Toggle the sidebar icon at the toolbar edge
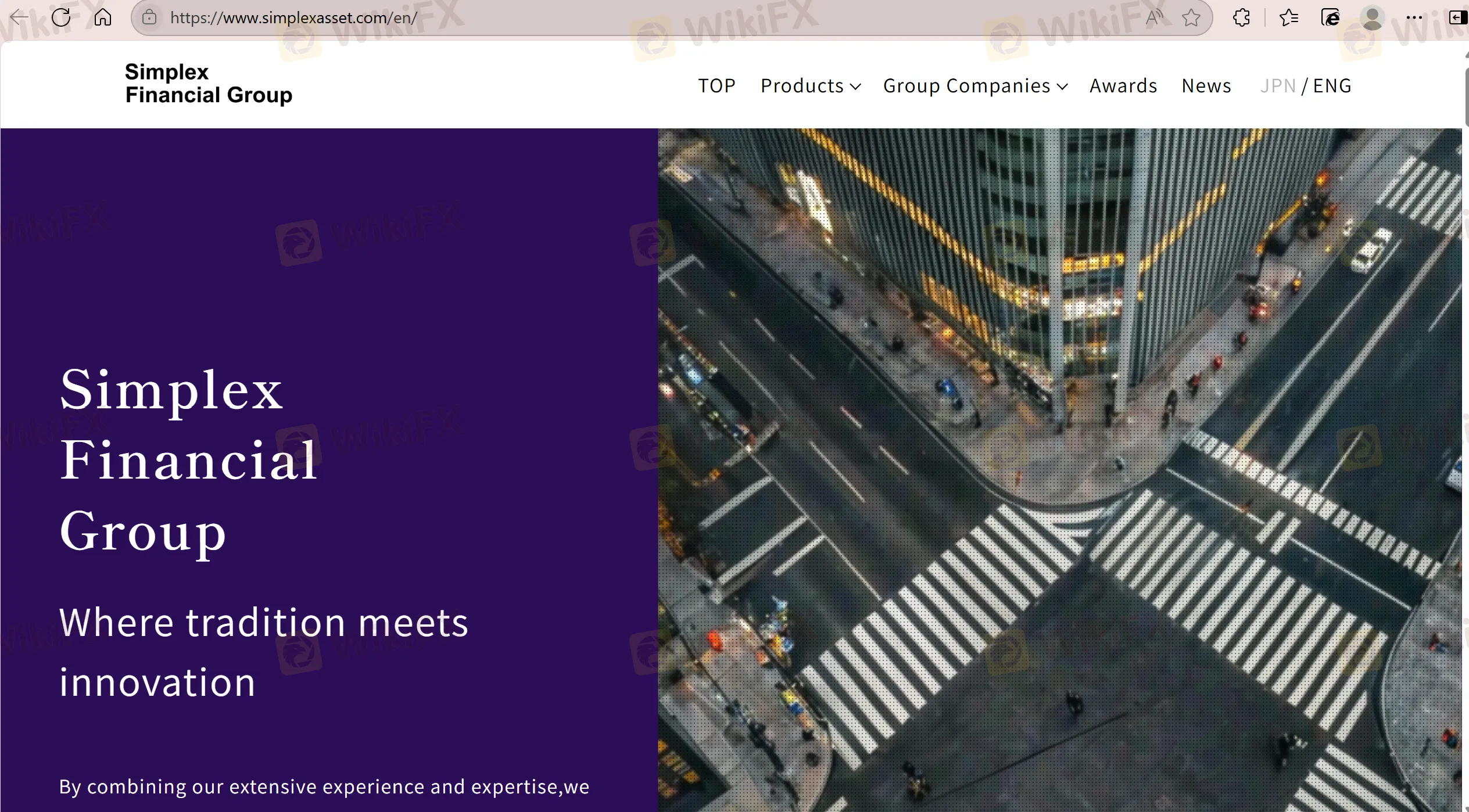Screen dimensions: 1469x812 click(1457, 17)
